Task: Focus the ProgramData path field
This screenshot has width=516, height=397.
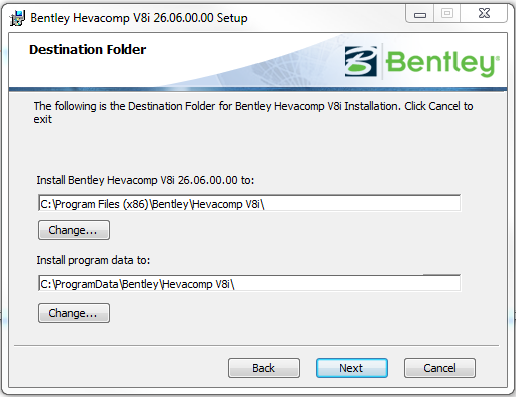Action: (x=250, y=283)
